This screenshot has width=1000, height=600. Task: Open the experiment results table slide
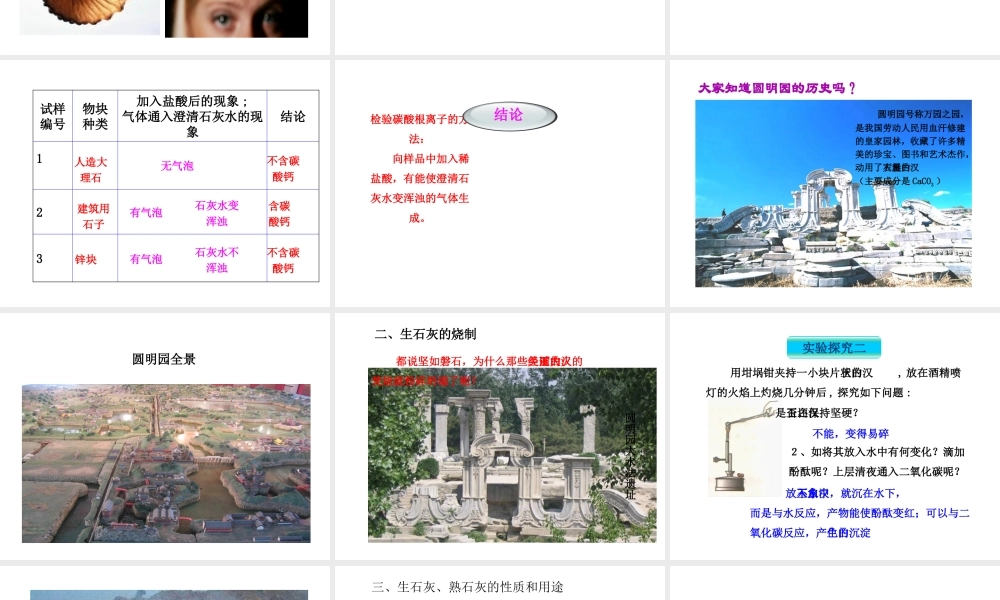(x=165, y=183)
